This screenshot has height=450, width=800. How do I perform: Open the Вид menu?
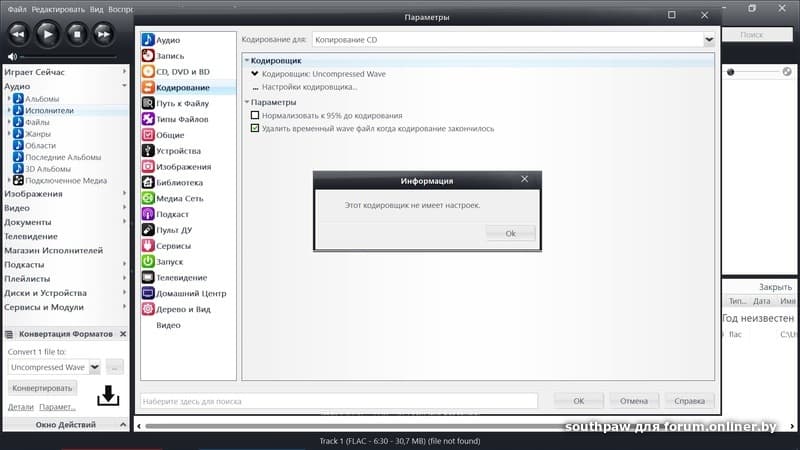pyautogui.click(x=96, y=9)
